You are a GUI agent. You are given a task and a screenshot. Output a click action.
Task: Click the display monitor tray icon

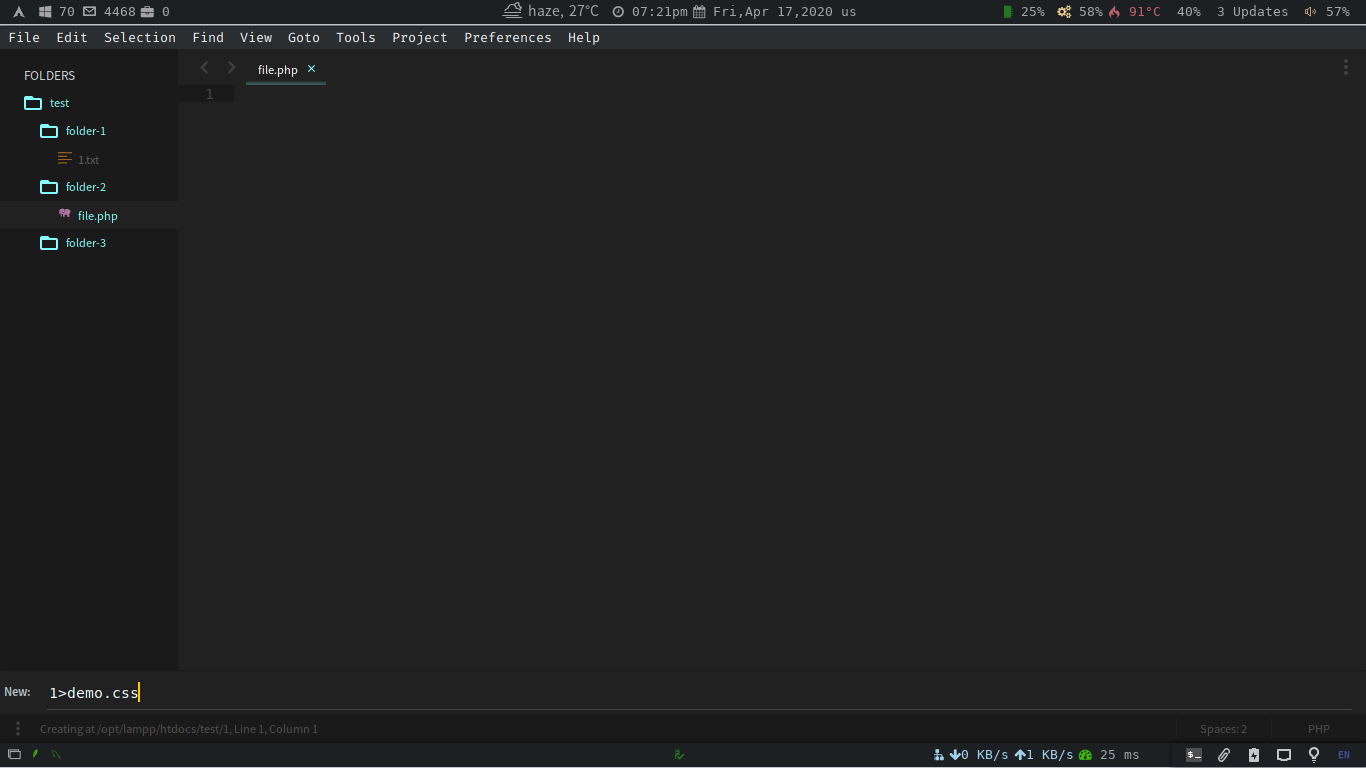(x=1284, y=755)
